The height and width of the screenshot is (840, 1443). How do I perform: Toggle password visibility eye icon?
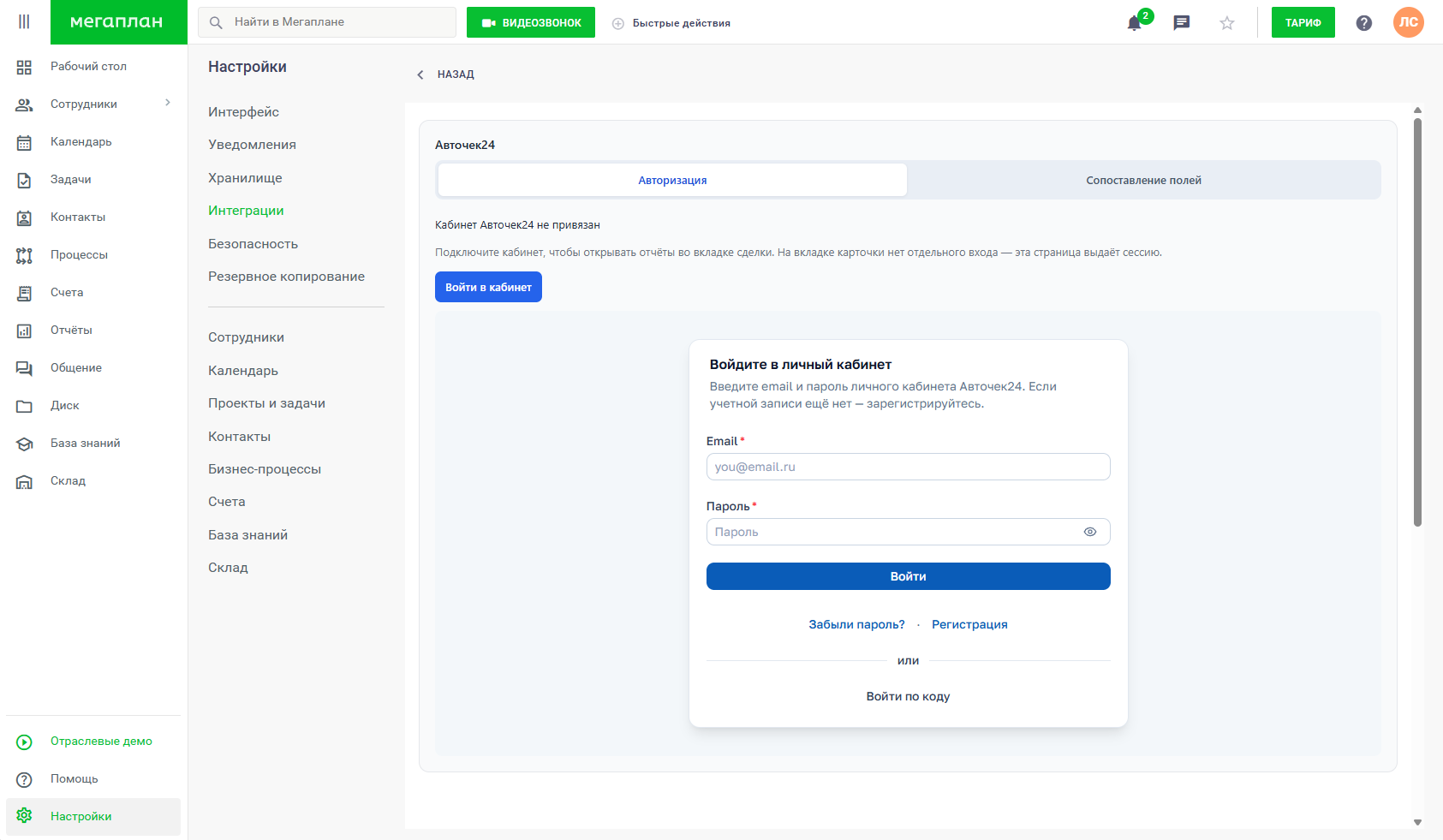pos(1090,532)
